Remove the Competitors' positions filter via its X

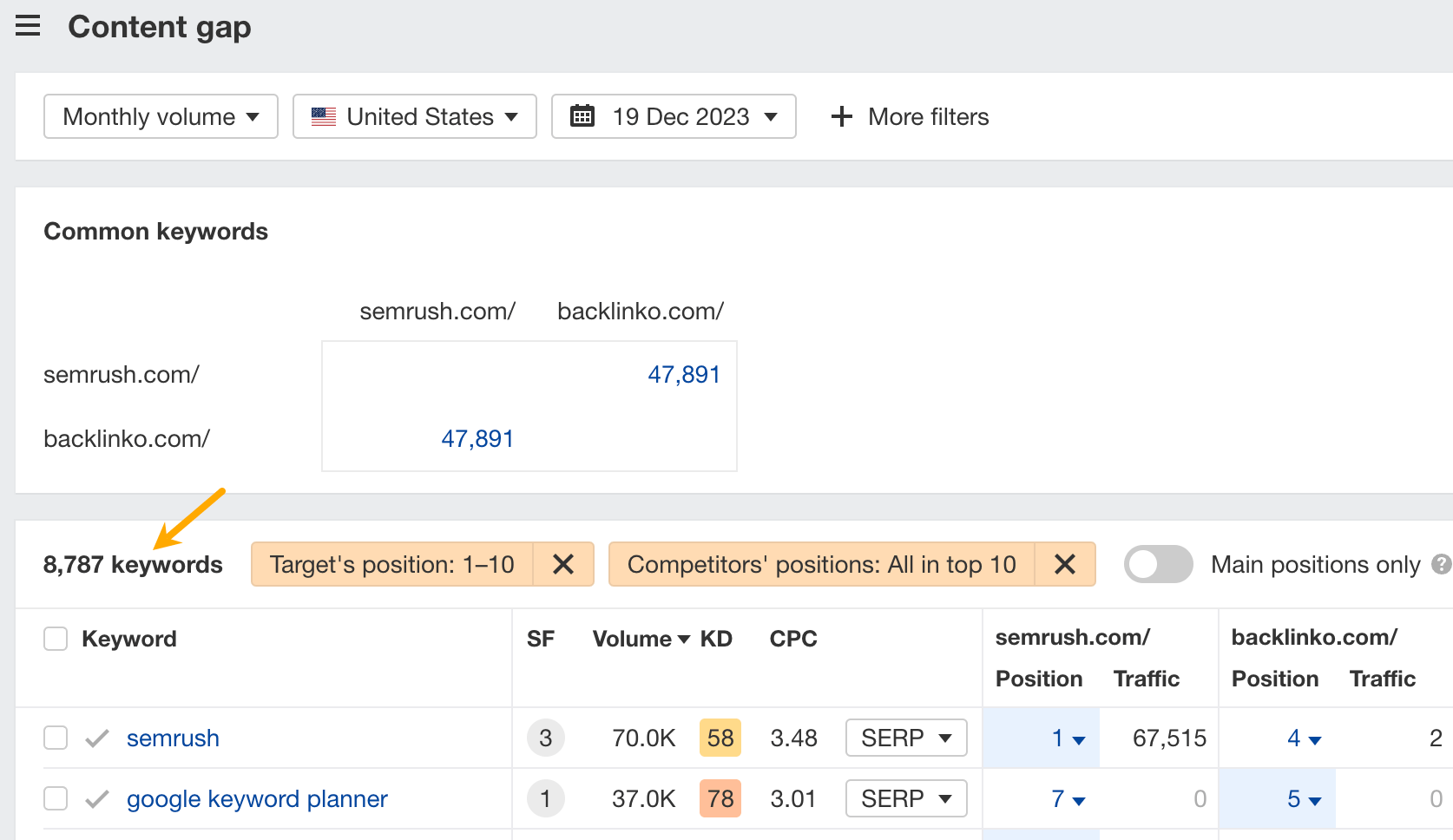tap(1065, 564)
